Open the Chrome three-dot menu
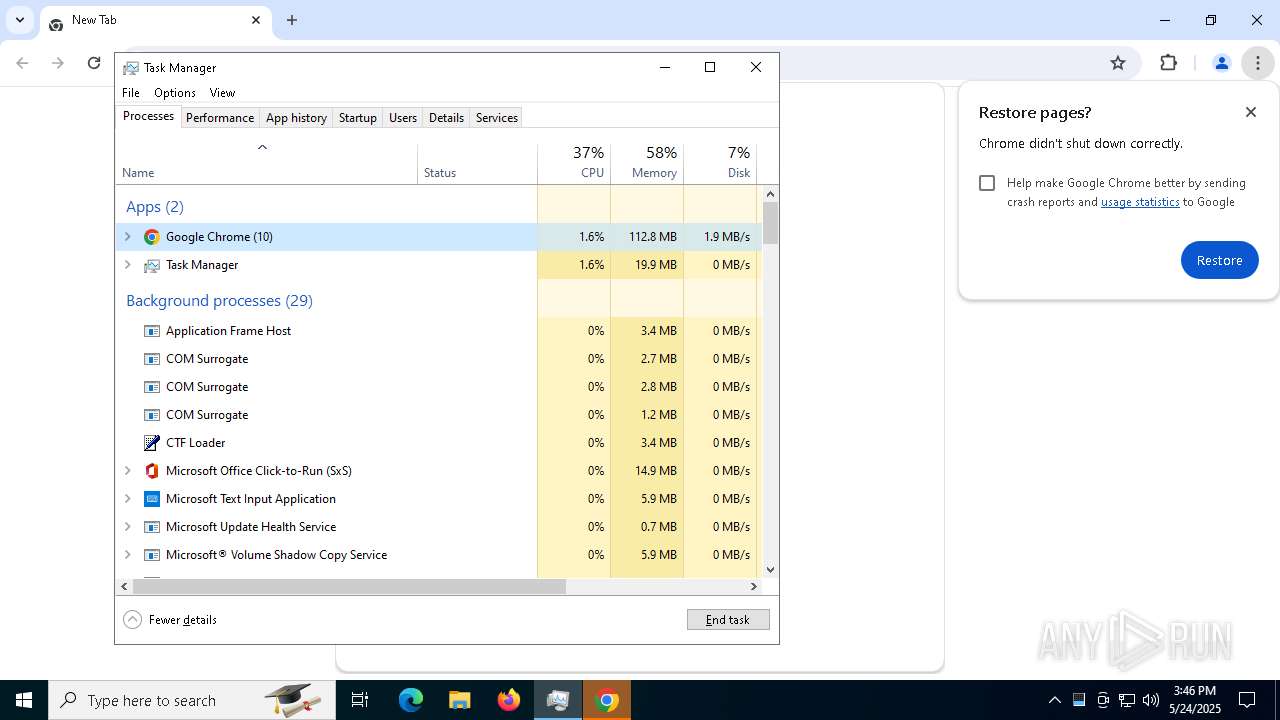The height and width of the screenshot is (720, 1280). (1257, 63)
